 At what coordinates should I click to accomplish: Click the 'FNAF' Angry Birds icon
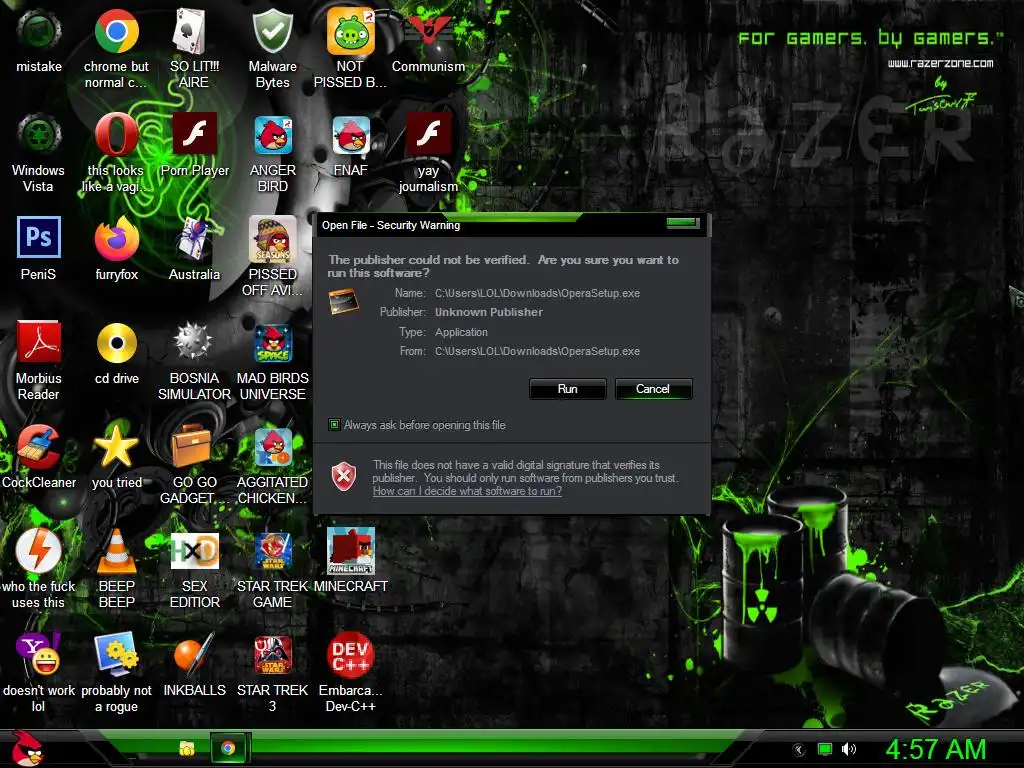[x=351, y=136]
